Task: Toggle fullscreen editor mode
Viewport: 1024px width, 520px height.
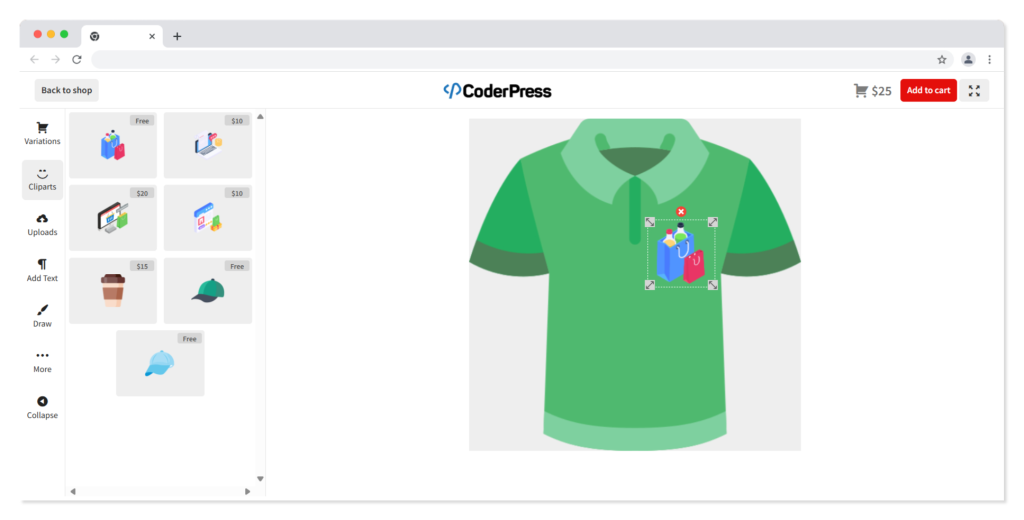Action: click(x=974, y=90)
